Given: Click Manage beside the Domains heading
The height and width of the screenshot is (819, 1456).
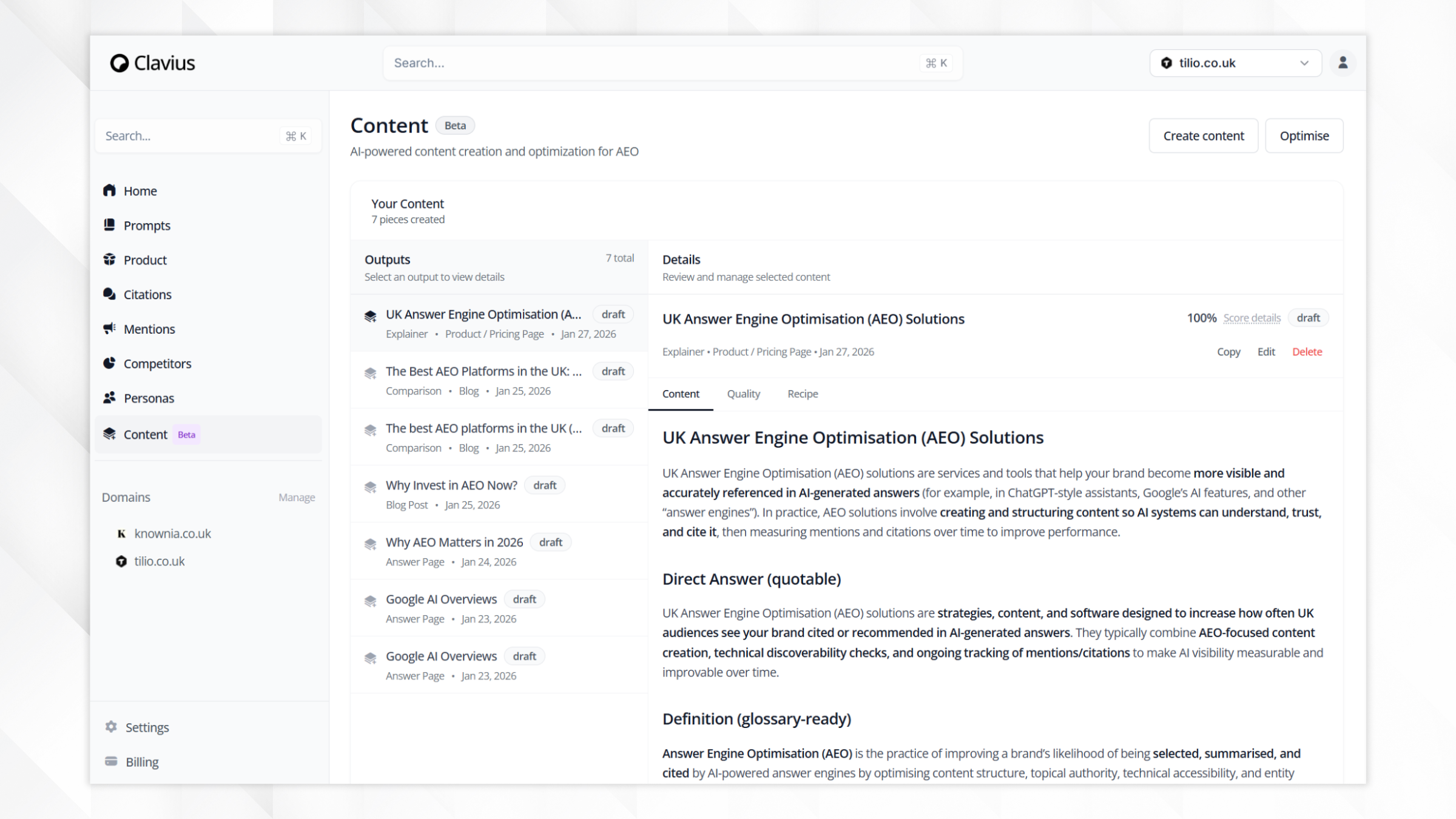Looking at the screenshot, I should pos(297,497).
